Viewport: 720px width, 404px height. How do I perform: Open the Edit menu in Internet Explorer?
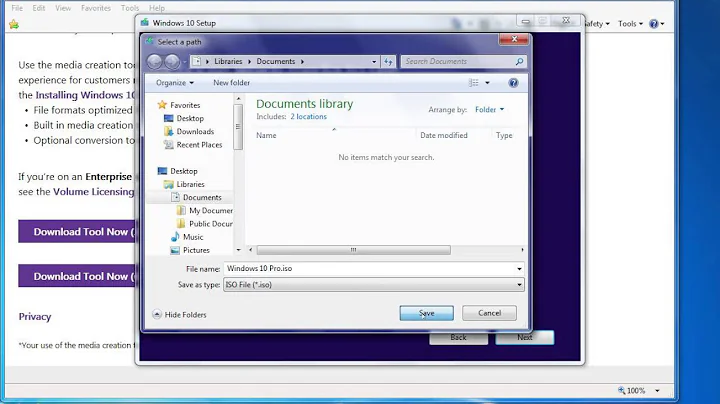(39, 8)
